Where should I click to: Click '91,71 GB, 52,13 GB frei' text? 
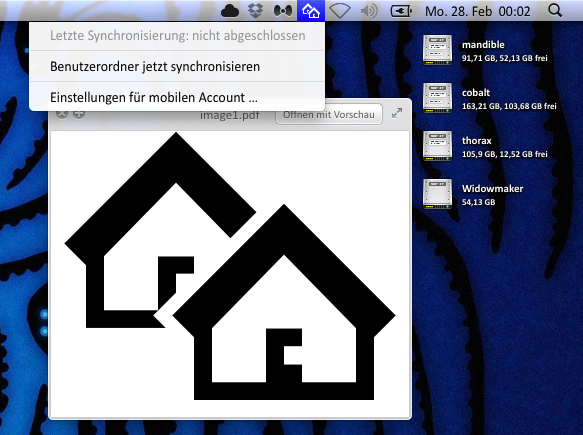click(x=505, y=58)
